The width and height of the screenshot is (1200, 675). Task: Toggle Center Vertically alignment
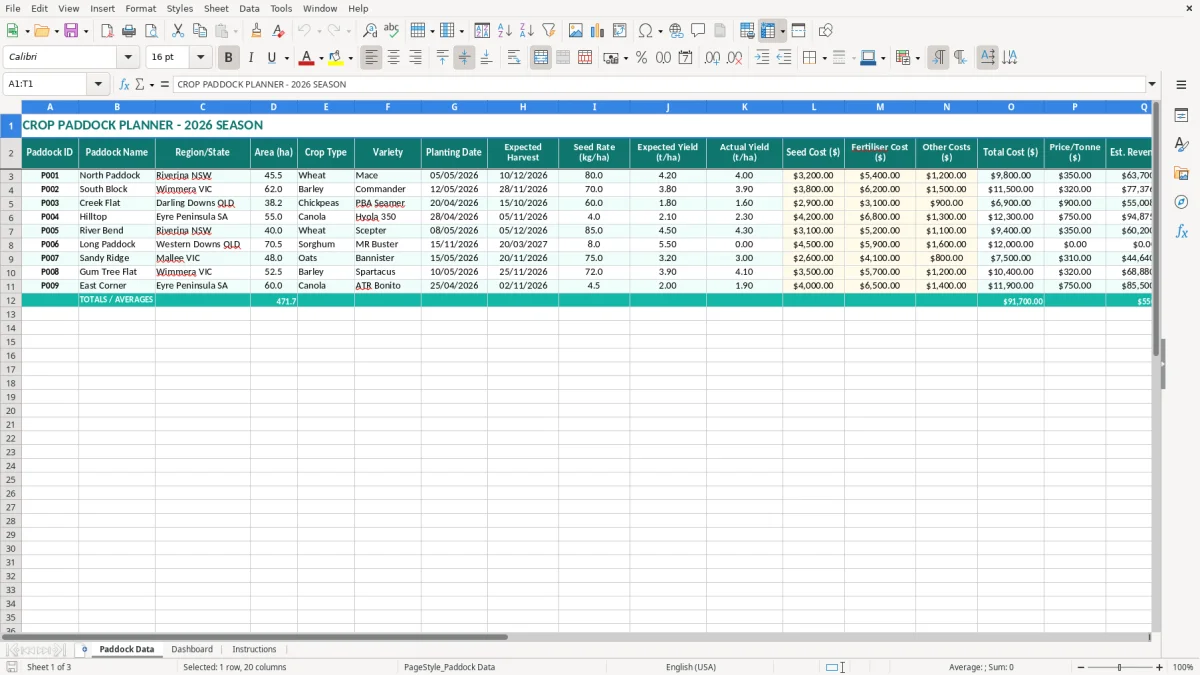464,58
